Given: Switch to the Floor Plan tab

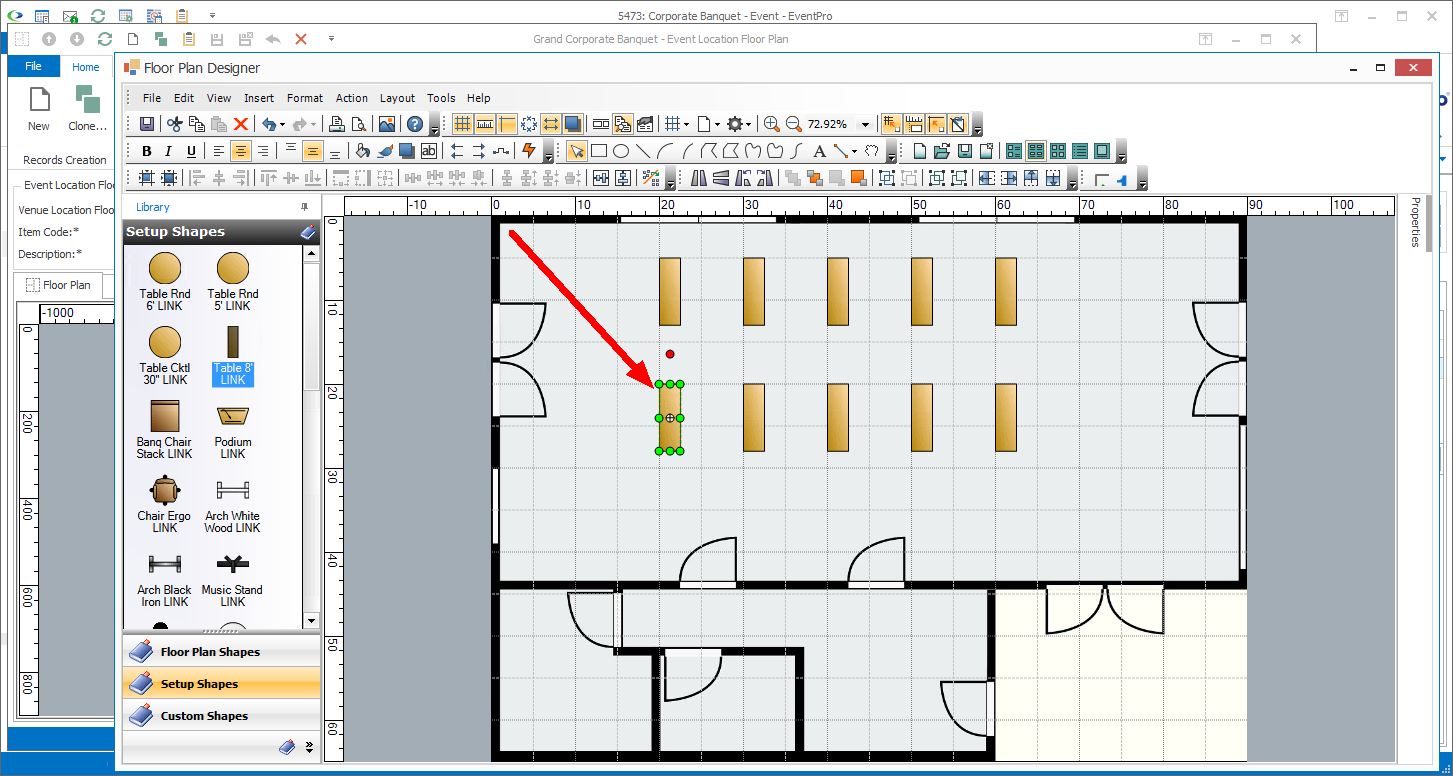Looking at the screenshot, I should [x=58, y=285].
